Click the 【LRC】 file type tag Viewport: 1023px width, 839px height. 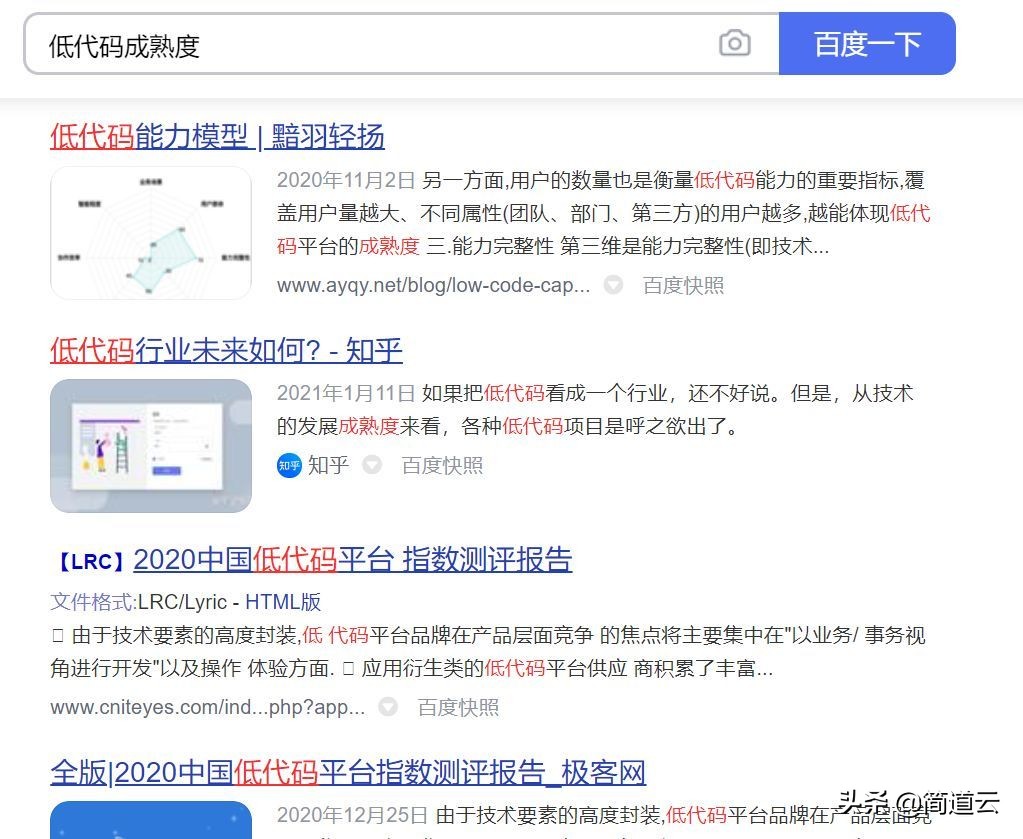[91, 562]
